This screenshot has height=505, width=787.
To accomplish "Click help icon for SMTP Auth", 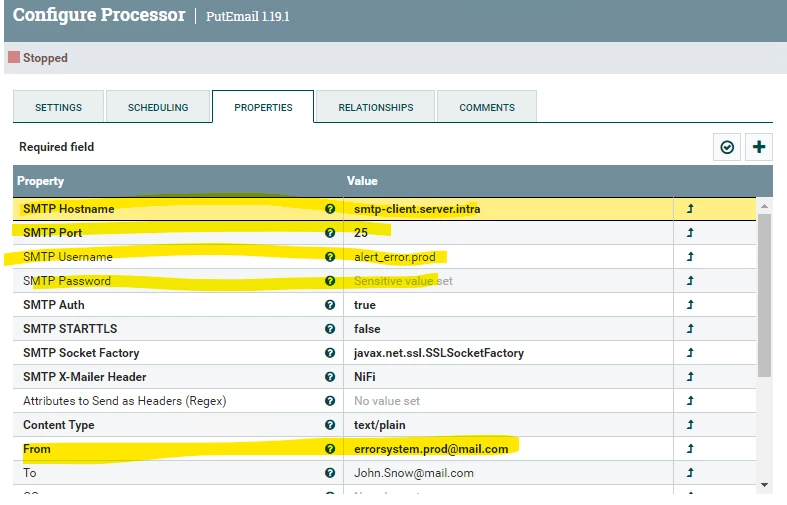I will 330,305.
